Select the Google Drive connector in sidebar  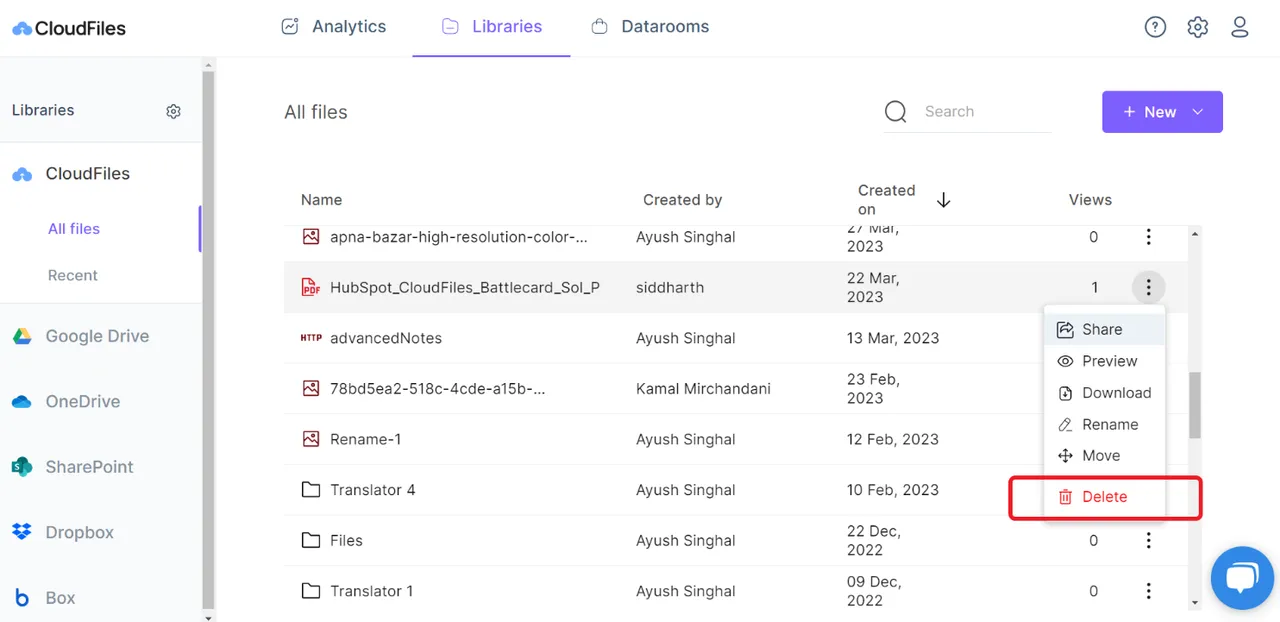click(96, 336)
